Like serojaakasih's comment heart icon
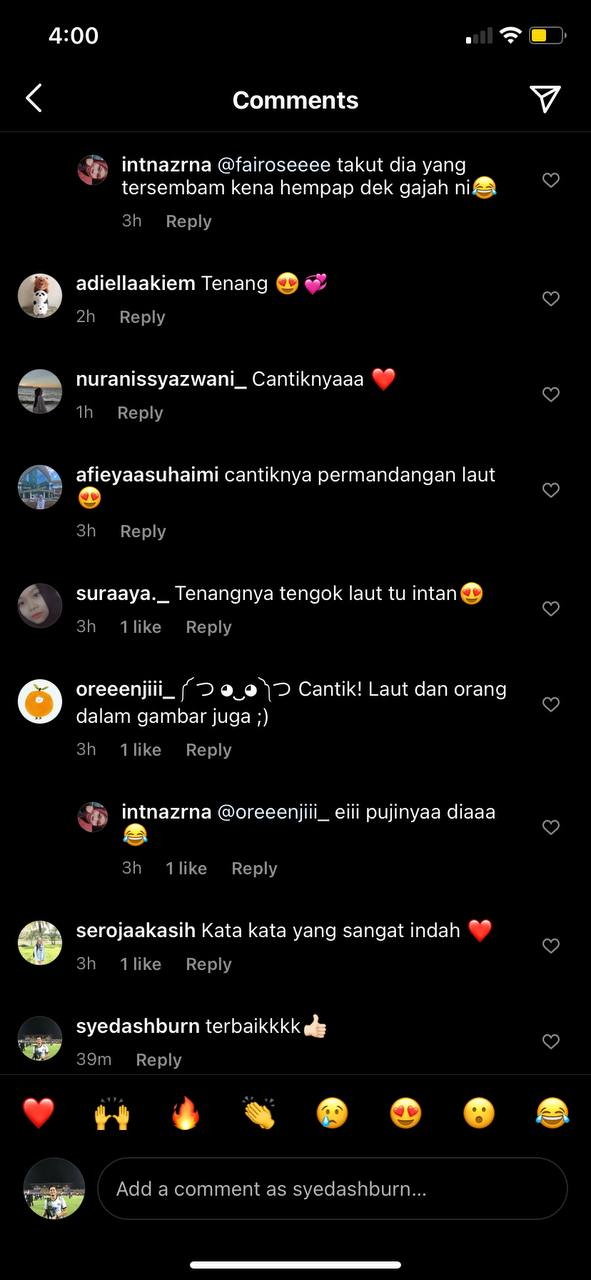Image resolution: width=591 pixels, height=1280 pixels. point(551,946)
